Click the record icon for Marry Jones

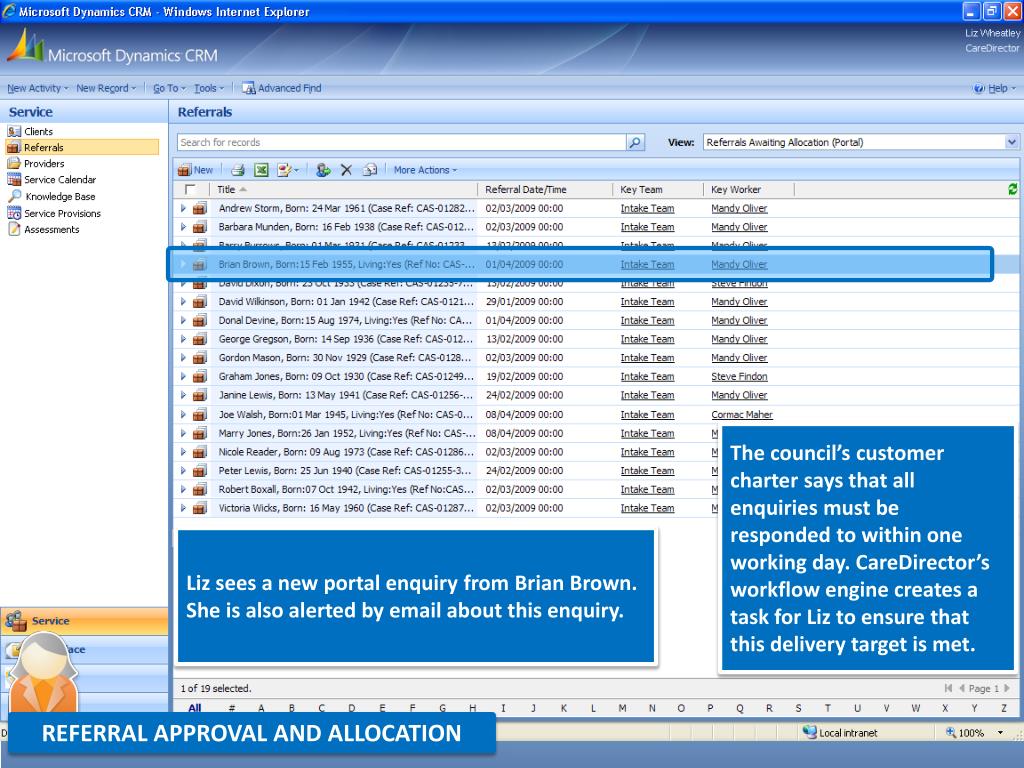[200, 434]
